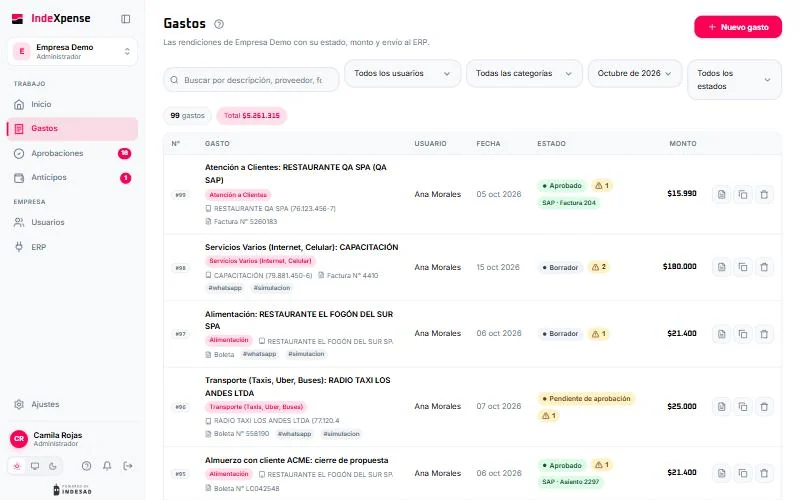800x500 pixels.
Task: Duplicate expense #97 EL FOGÓN DEL SUR
Action: 743,334
